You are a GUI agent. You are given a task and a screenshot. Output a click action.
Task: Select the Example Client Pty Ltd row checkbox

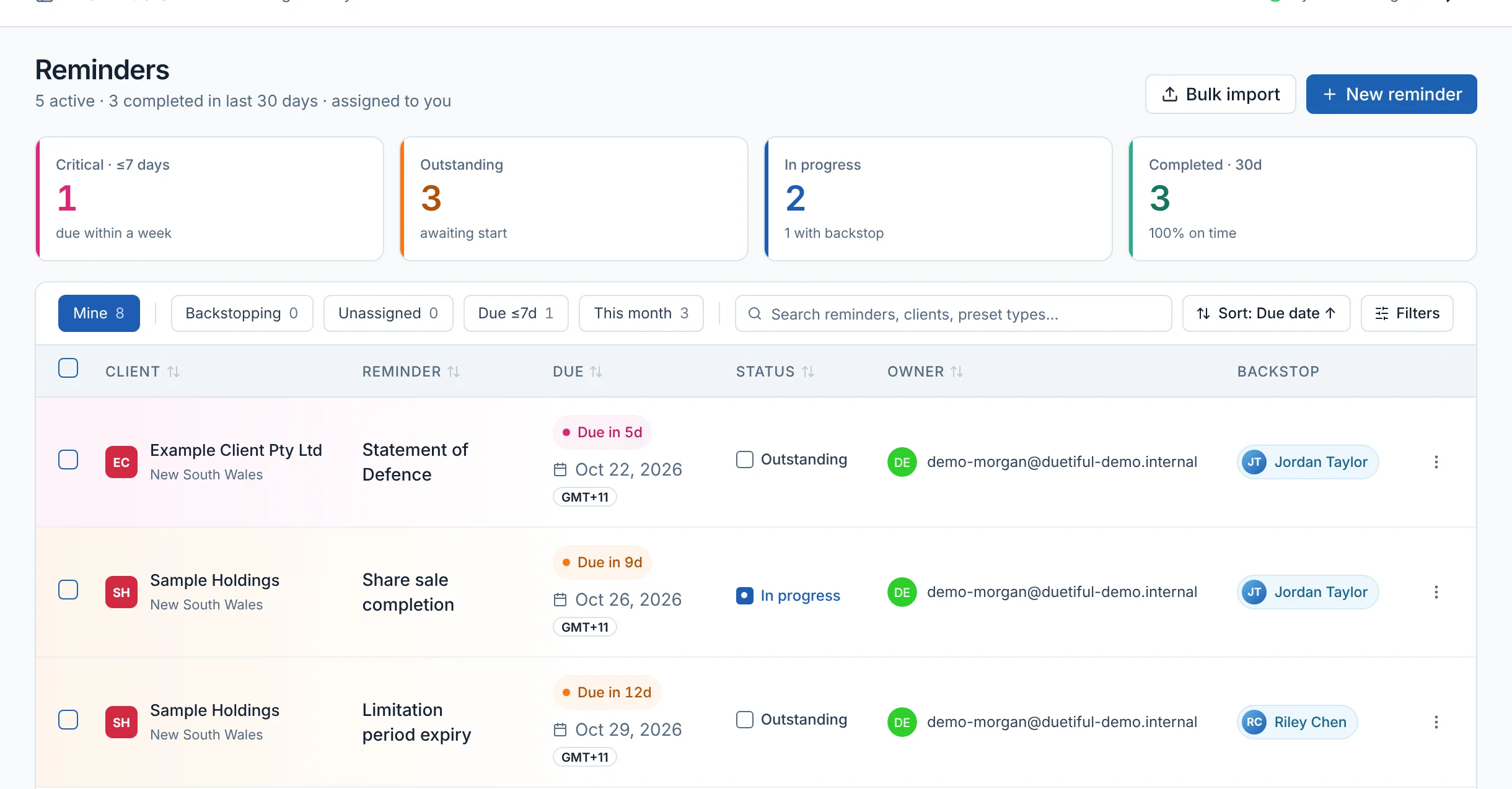point(68,460)
